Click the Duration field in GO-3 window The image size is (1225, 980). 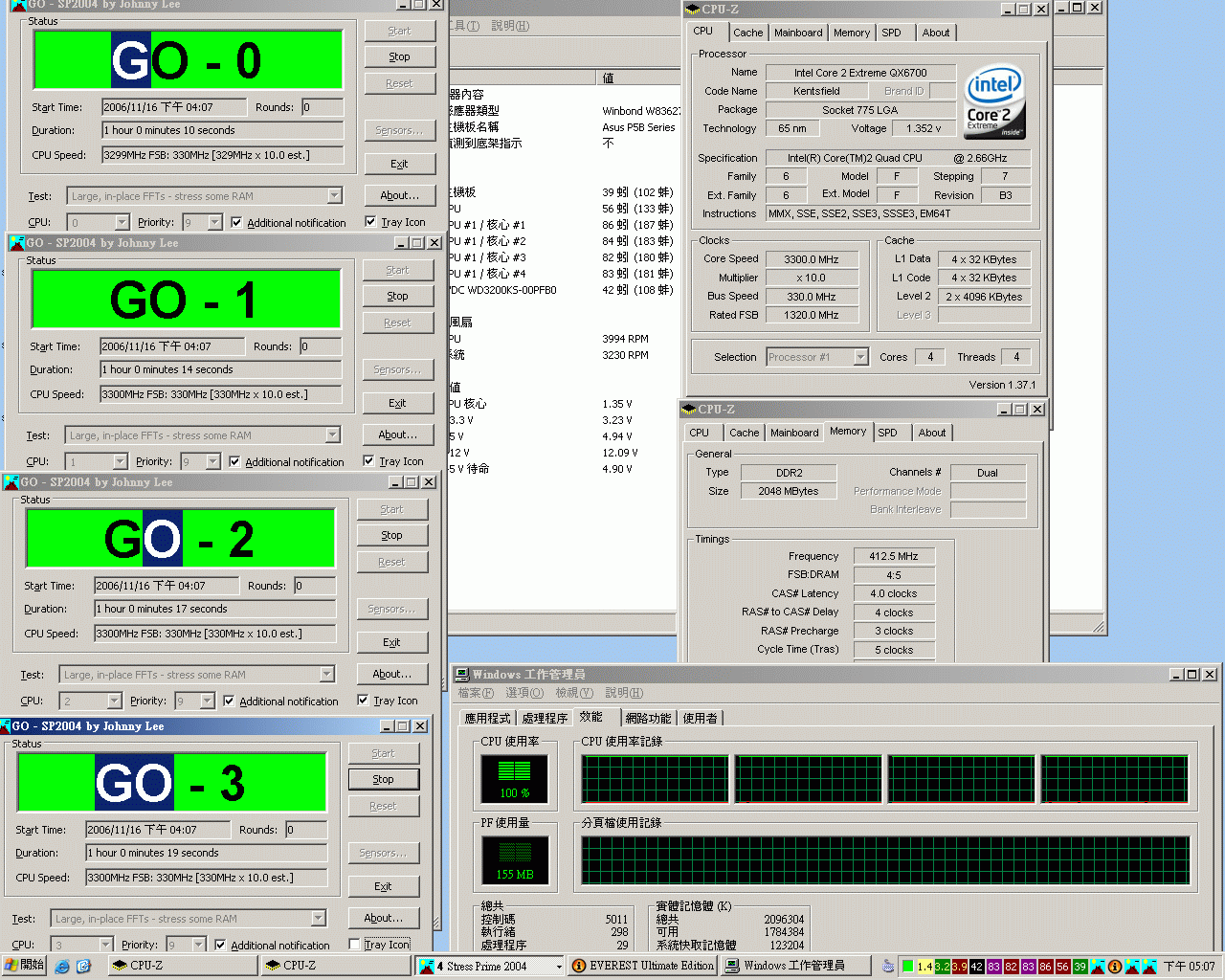click(207, 853)
